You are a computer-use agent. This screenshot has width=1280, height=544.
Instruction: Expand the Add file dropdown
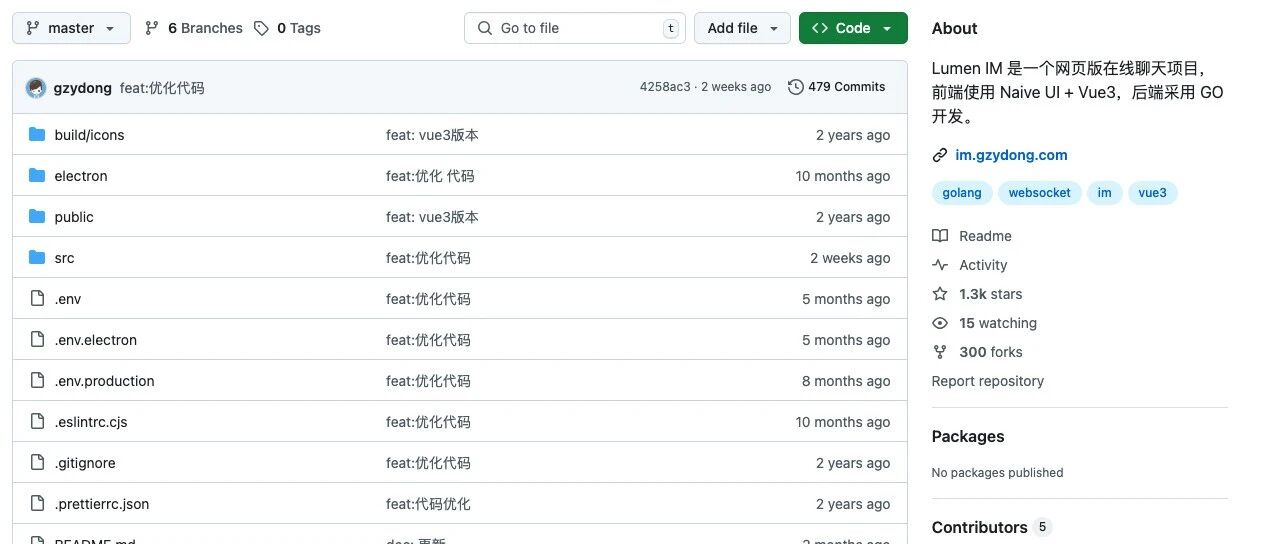coord(742,28)
